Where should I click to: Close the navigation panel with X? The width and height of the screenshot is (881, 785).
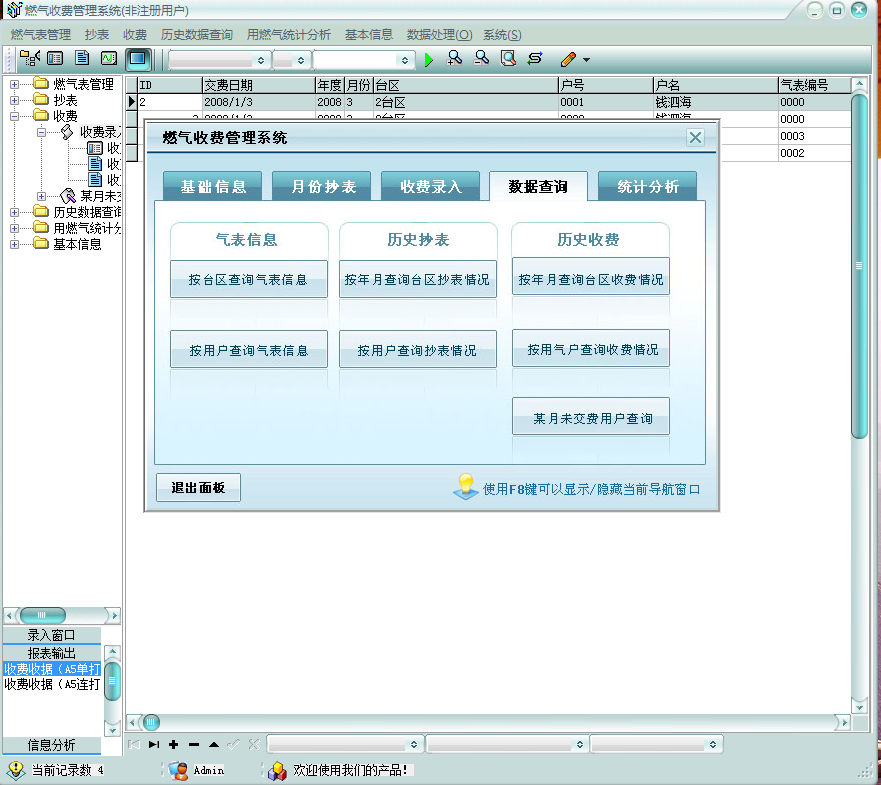pos(695,137)
